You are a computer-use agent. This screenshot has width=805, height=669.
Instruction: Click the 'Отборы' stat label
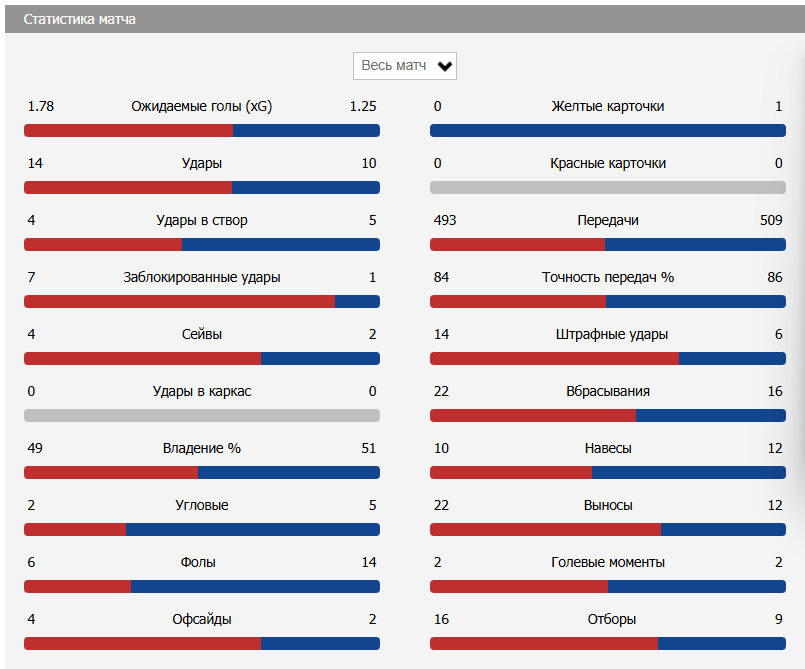607,619
